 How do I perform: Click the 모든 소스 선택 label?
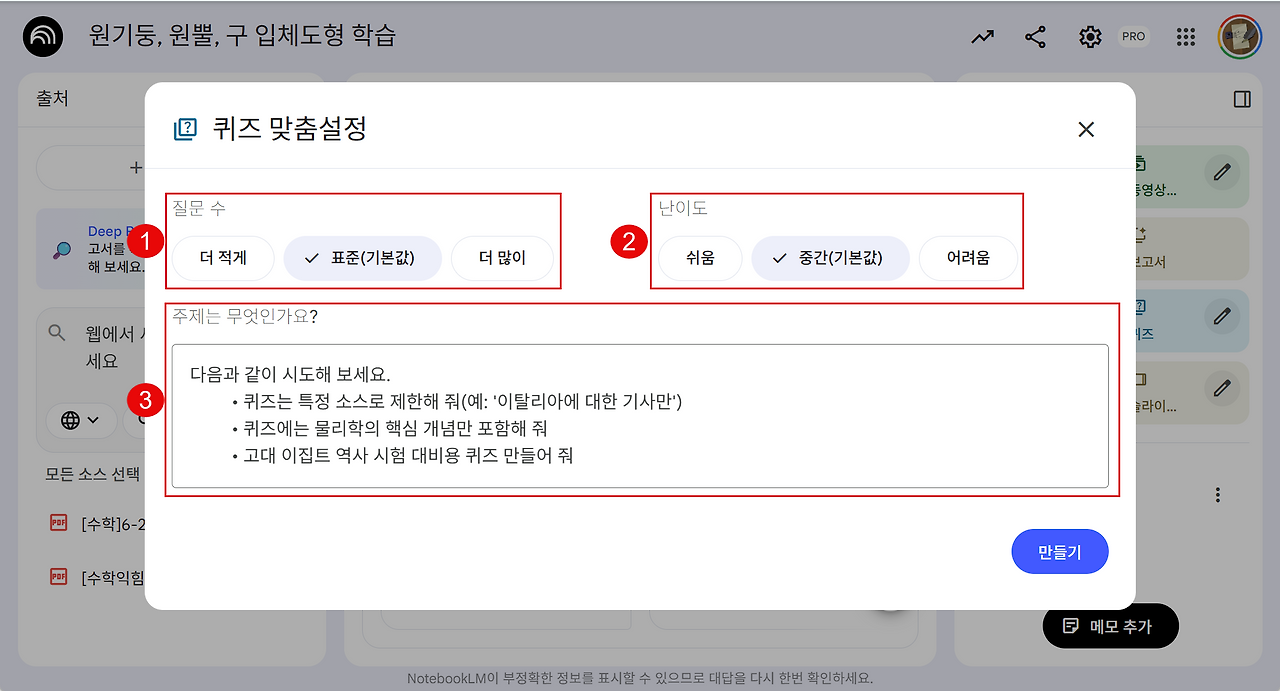(92, 474)
